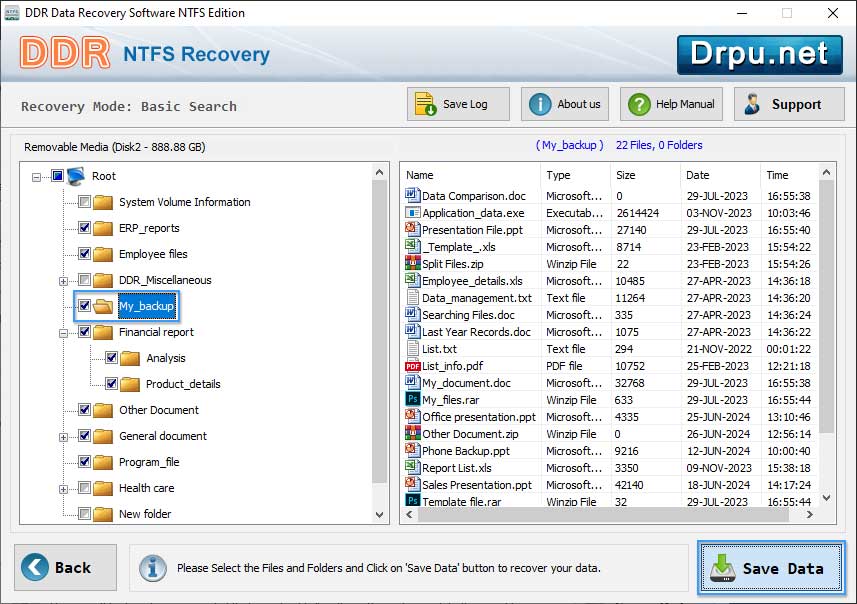Viewport: 857px width, 604px height.
Task: Open the Drpu.net banner link
Action: (x=760, y=55)
